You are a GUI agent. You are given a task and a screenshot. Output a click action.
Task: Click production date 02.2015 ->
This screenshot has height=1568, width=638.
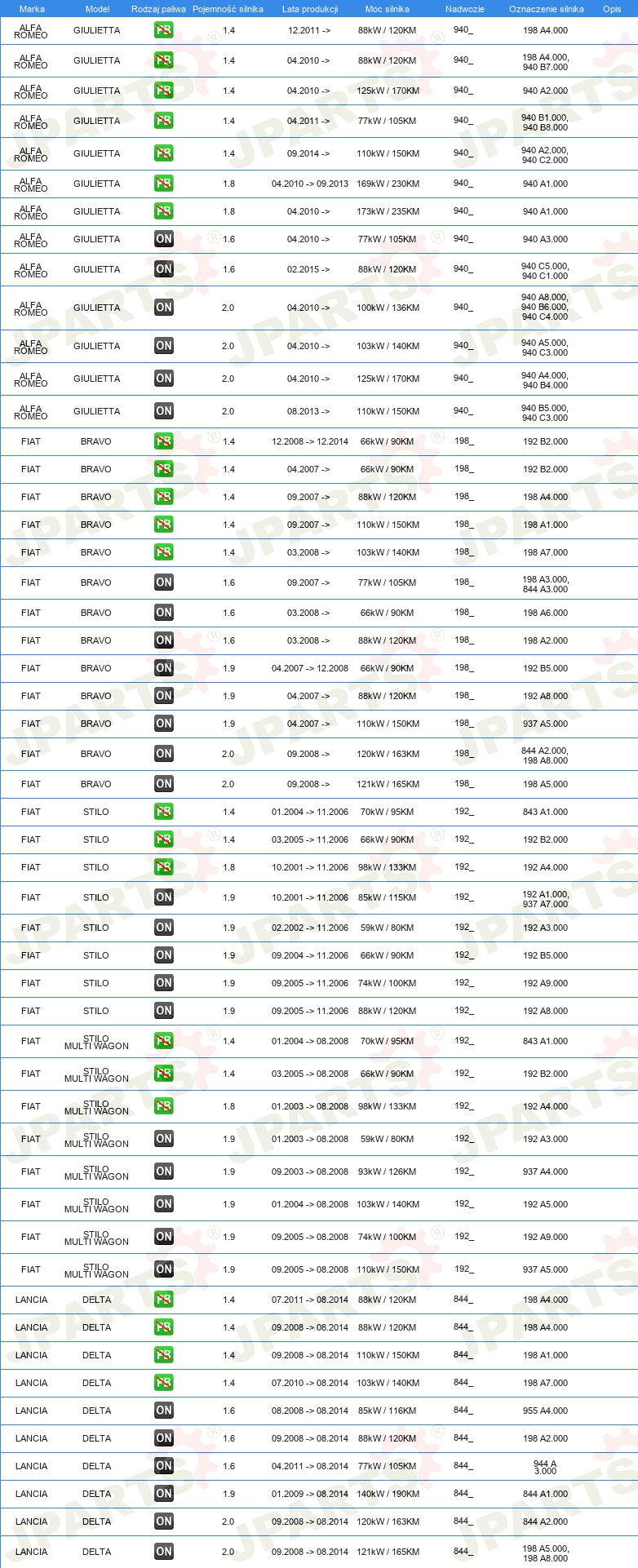308,269
